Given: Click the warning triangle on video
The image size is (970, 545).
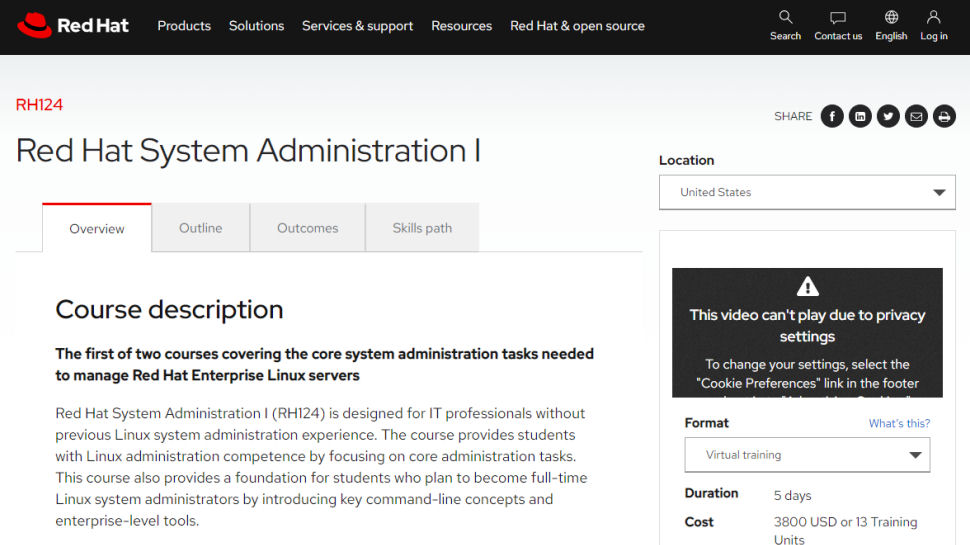Looking at the screenshot, I should (807, 286).
